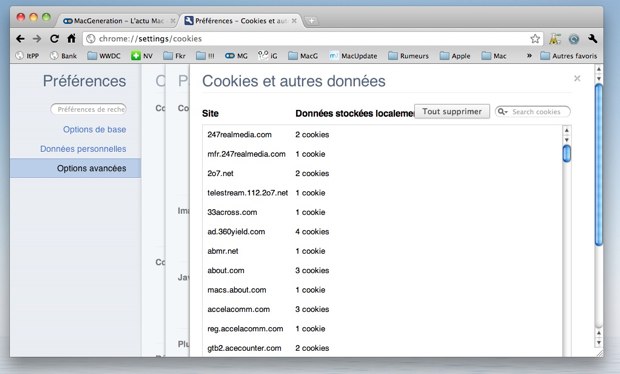Select the 33across.com row
This screenshot has height=374, width=620.
pyautogui.click(x=382, y=212)
